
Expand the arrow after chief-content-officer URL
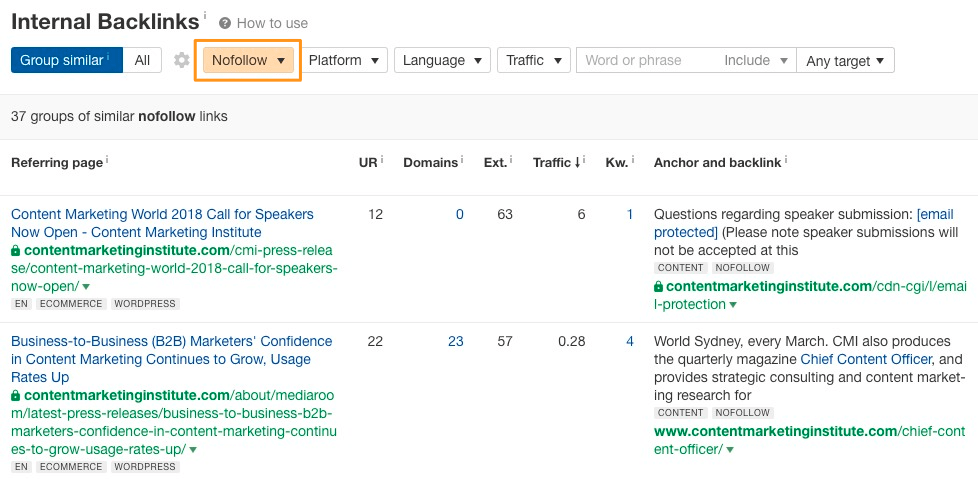pyautogui.click(x=730, y=450)
